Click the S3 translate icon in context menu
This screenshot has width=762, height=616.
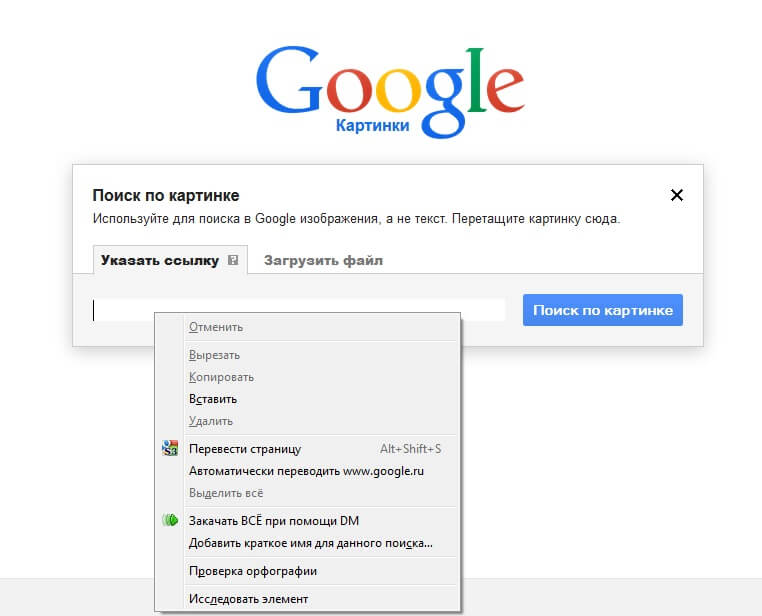(x=170, y=448)
